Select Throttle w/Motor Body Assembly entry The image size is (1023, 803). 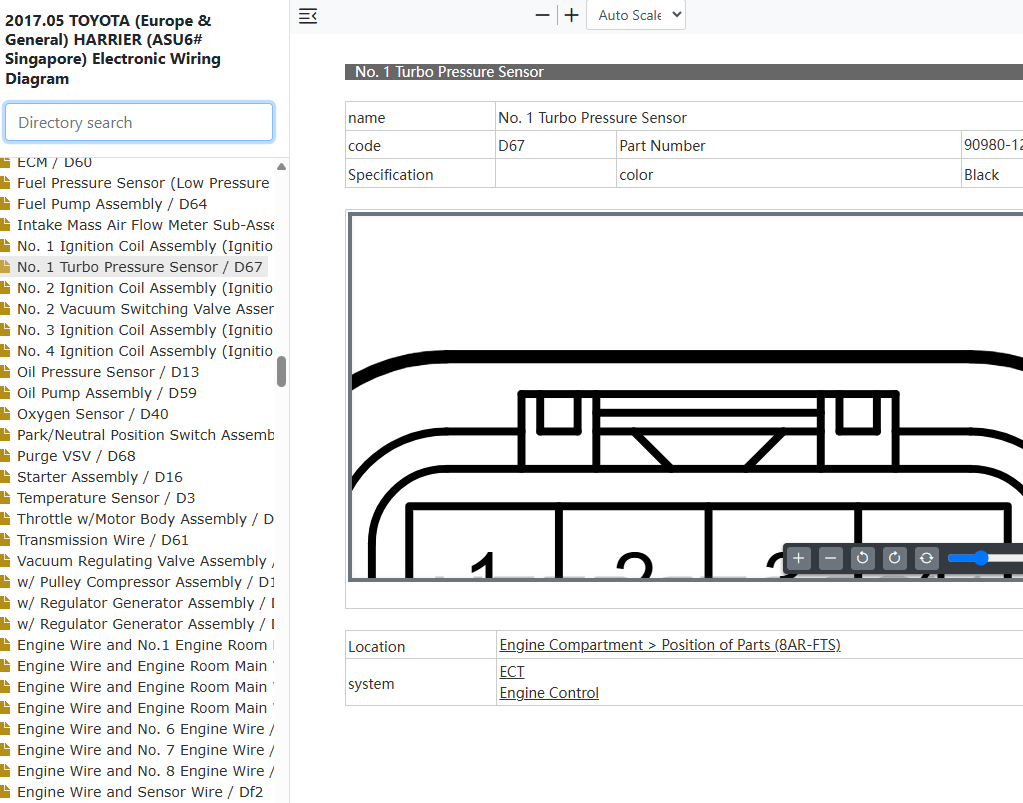tap(145, 519)
